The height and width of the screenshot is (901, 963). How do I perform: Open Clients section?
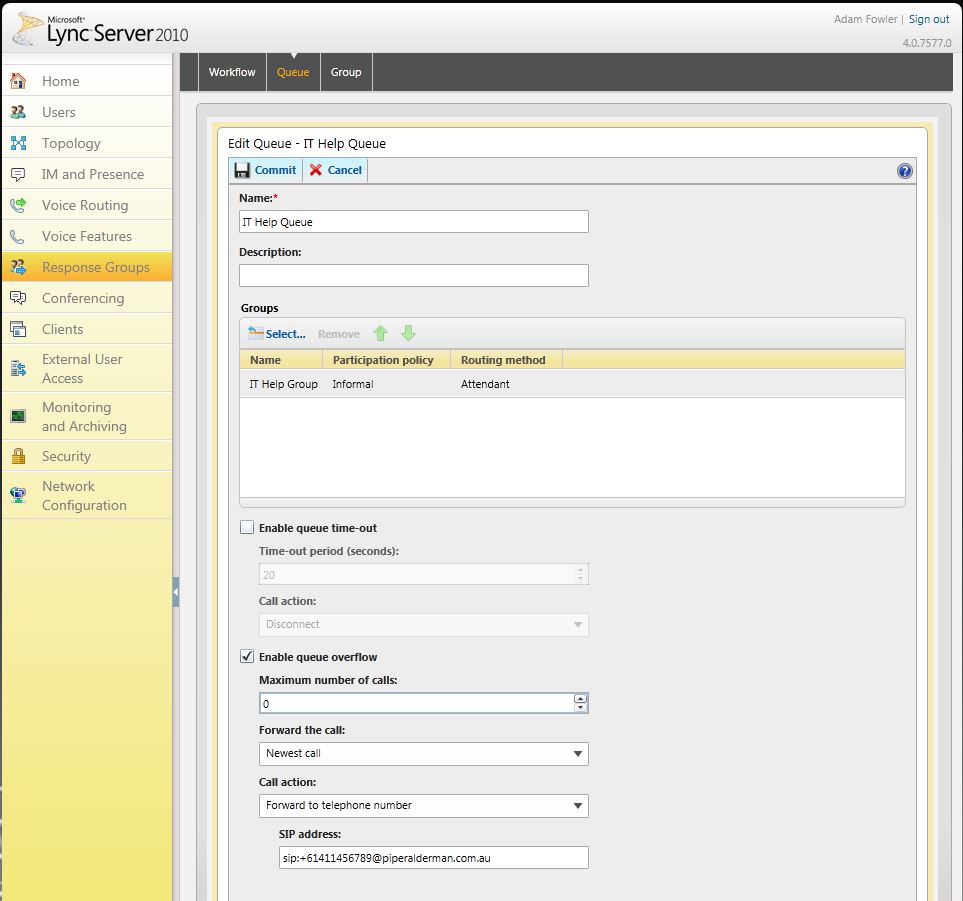pyautogui.click(x=87, y=329)
